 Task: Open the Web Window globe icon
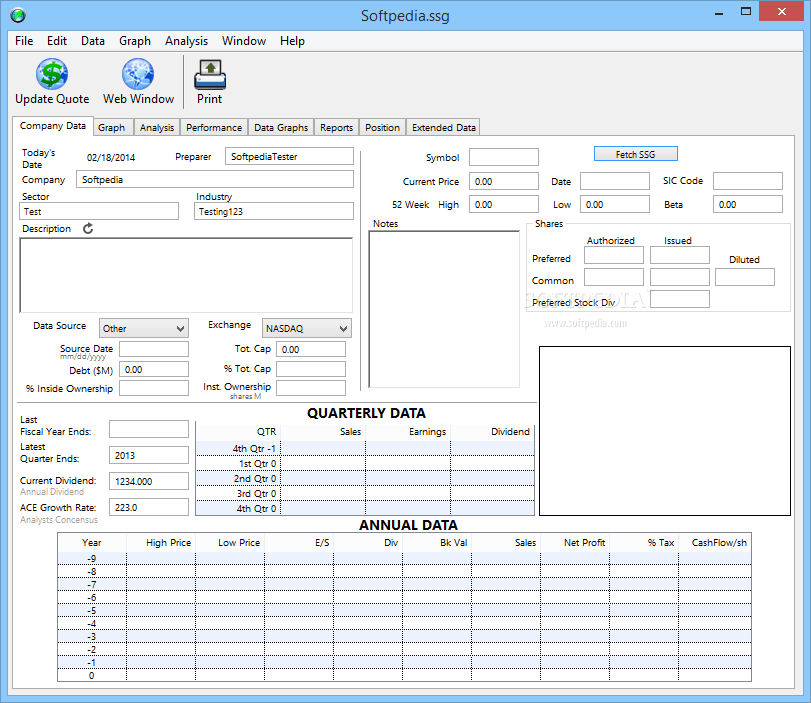138,74
